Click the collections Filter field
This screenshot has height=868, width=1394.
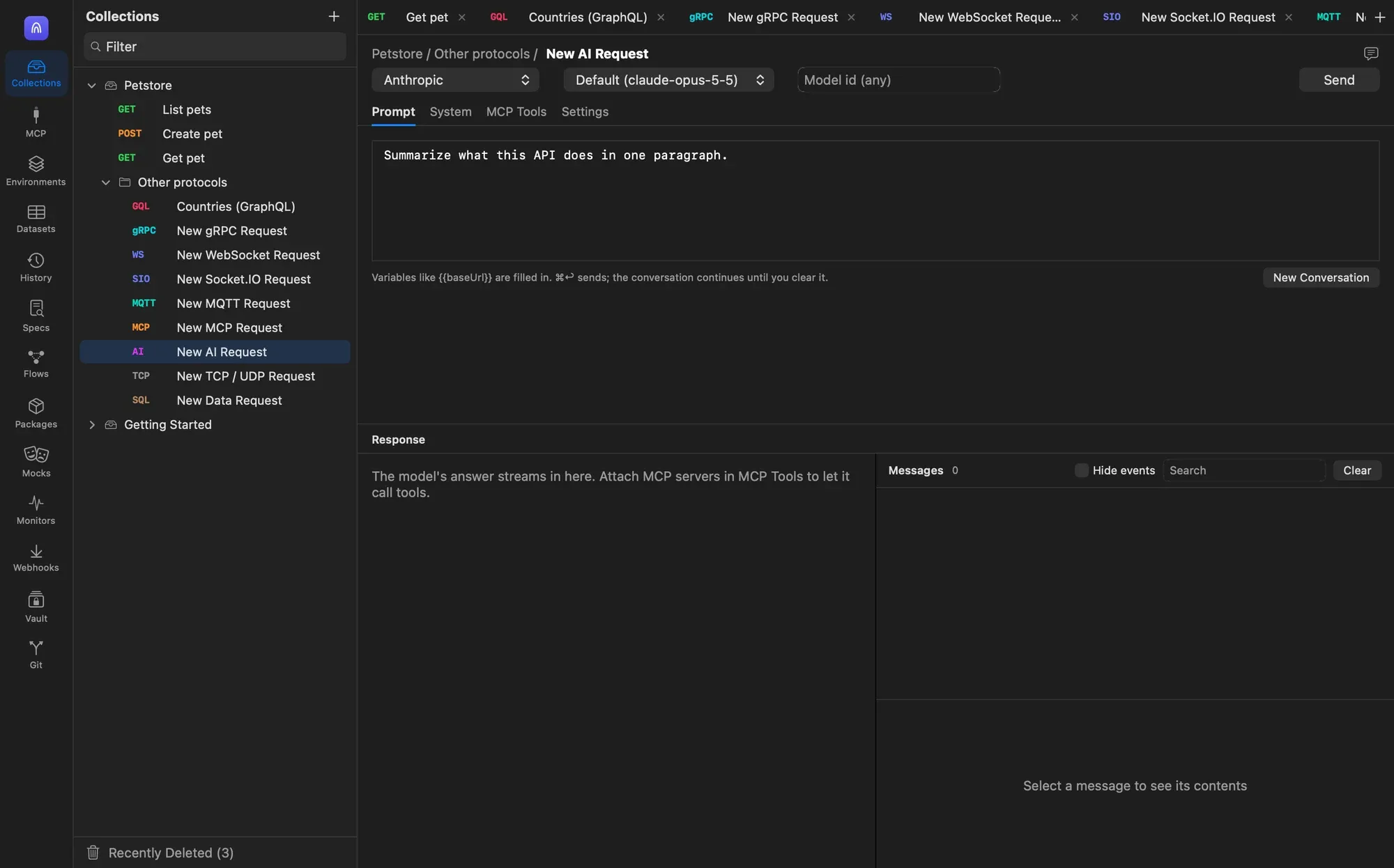(x=215, y=47)
